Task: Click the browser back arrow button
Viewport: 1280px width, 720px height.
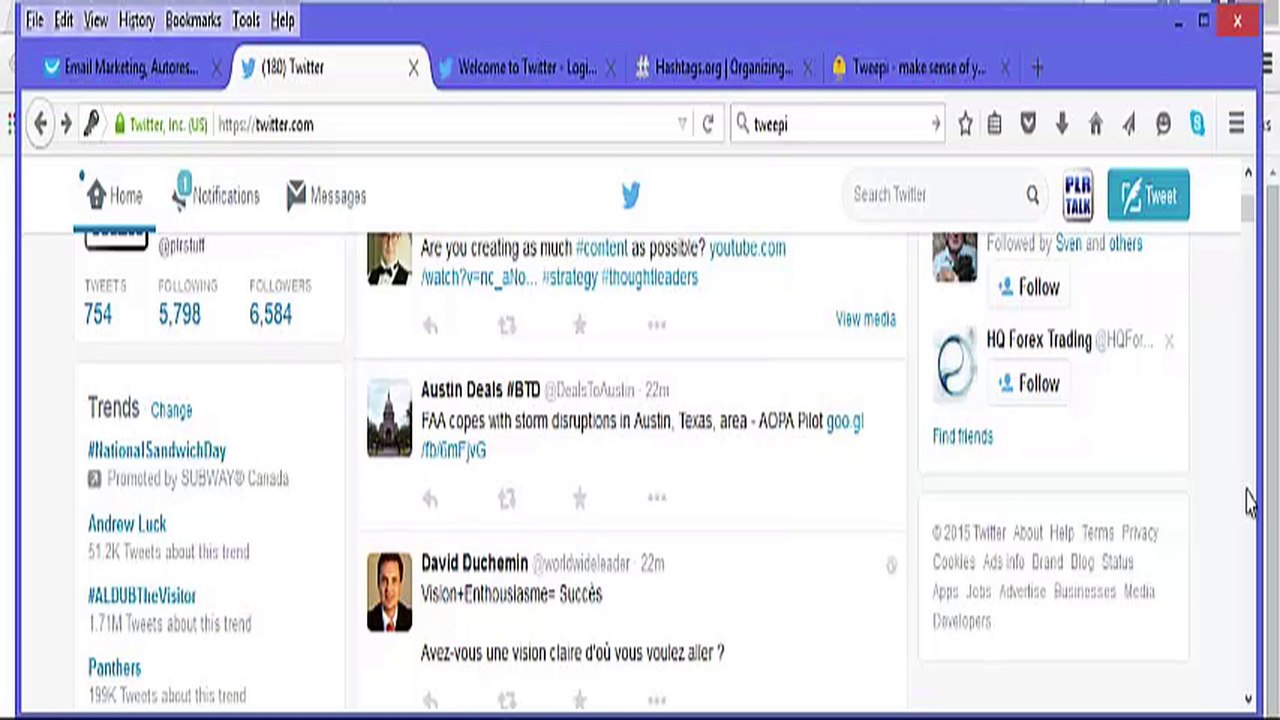Action: click(40, 124)
